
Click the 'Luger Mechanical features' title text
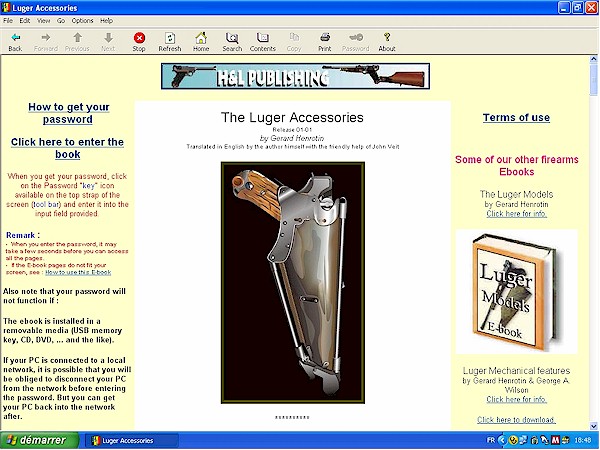516,370
